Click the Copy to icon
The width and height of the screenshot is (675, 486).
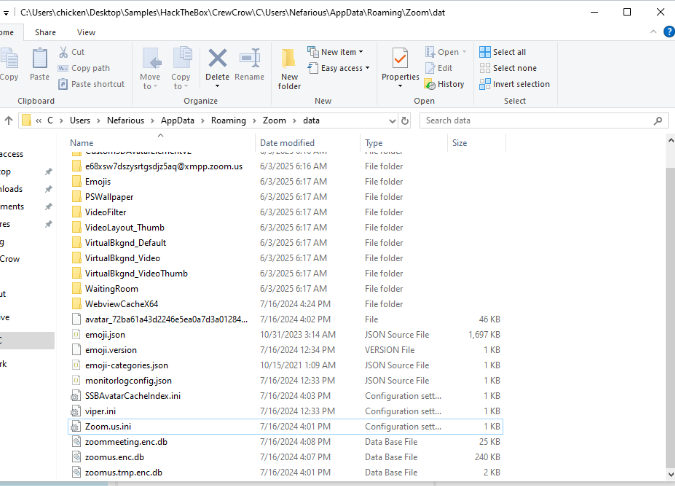tap(183, 58)
